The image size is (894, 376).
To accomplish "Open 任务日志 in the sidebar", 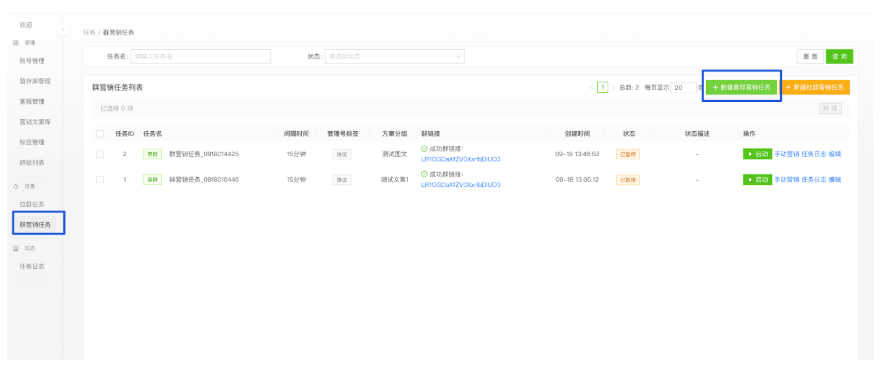I will coord(32,266).
